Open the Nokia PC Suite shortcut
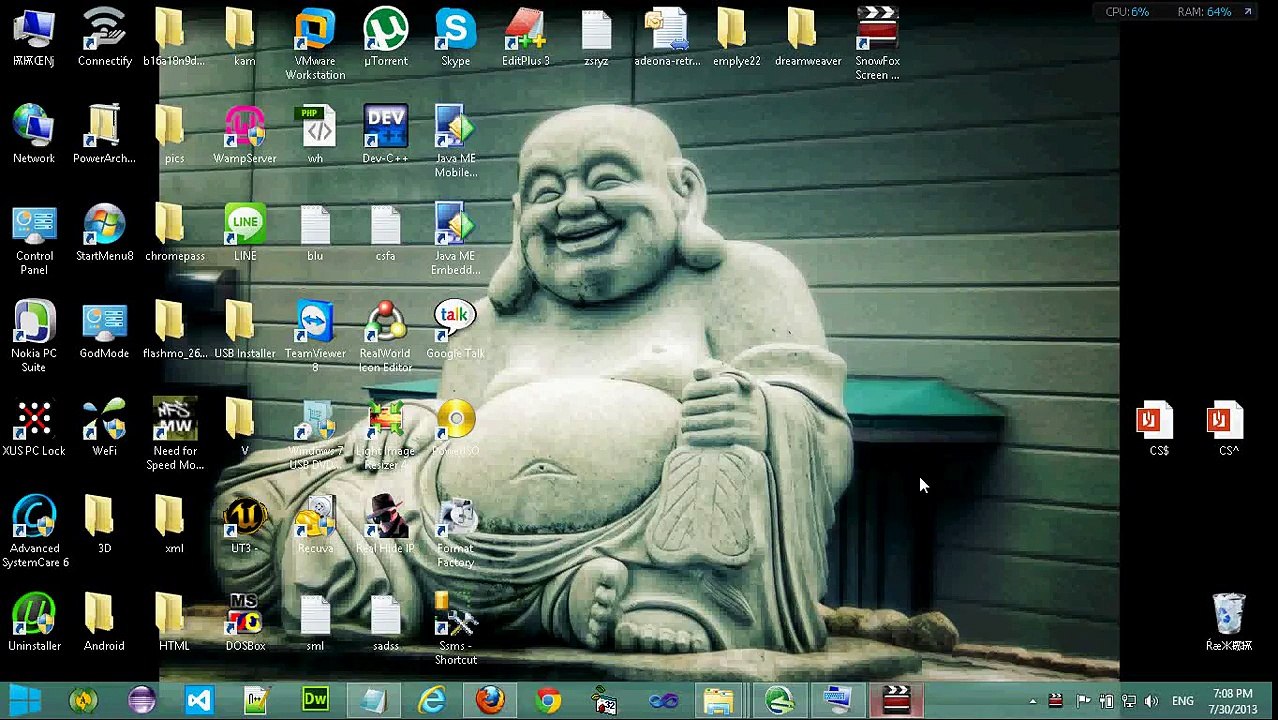Viewport: 1278px width, 720px height. click(34, 337)
